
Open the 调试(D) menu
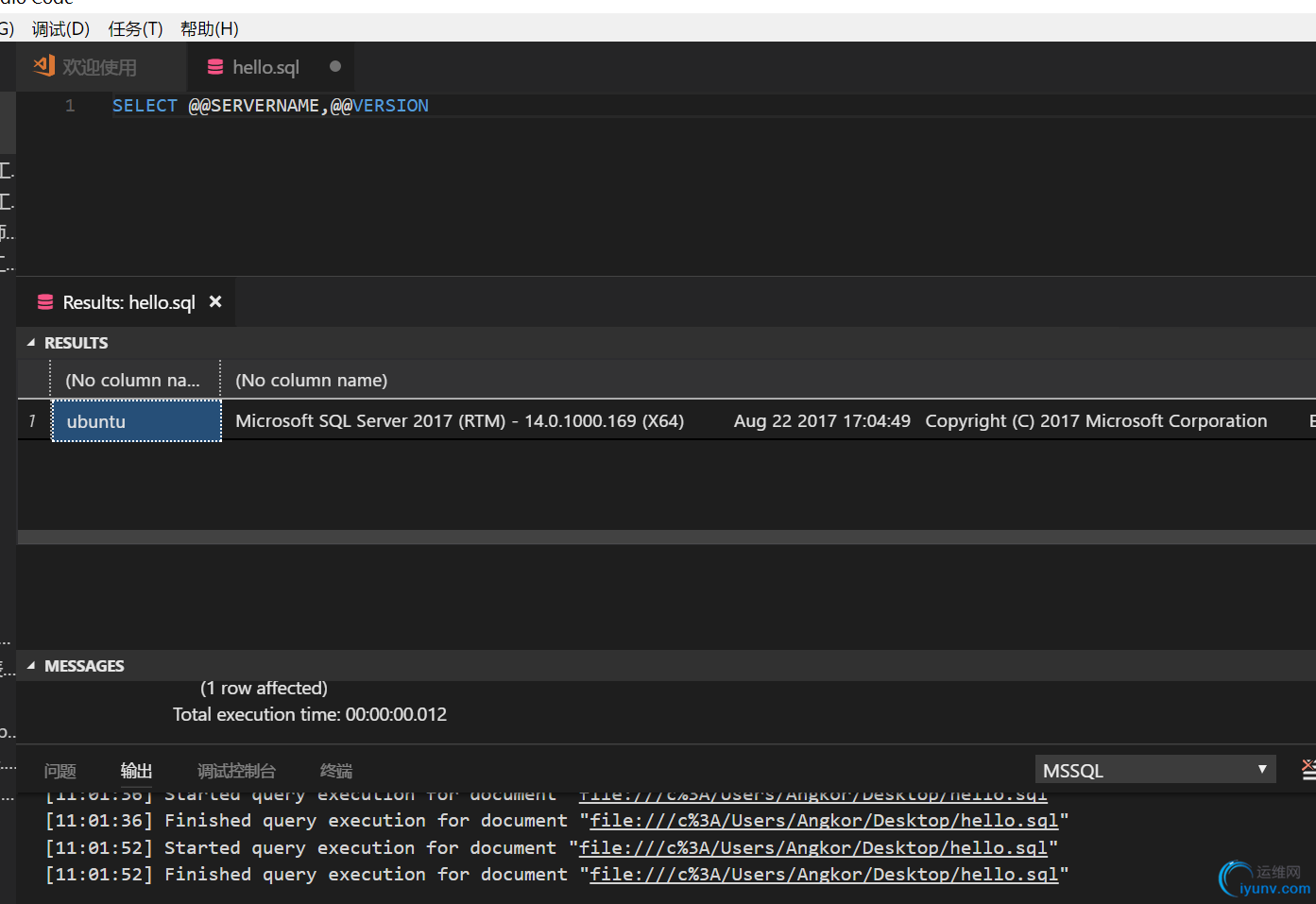(x=60, y=29)
